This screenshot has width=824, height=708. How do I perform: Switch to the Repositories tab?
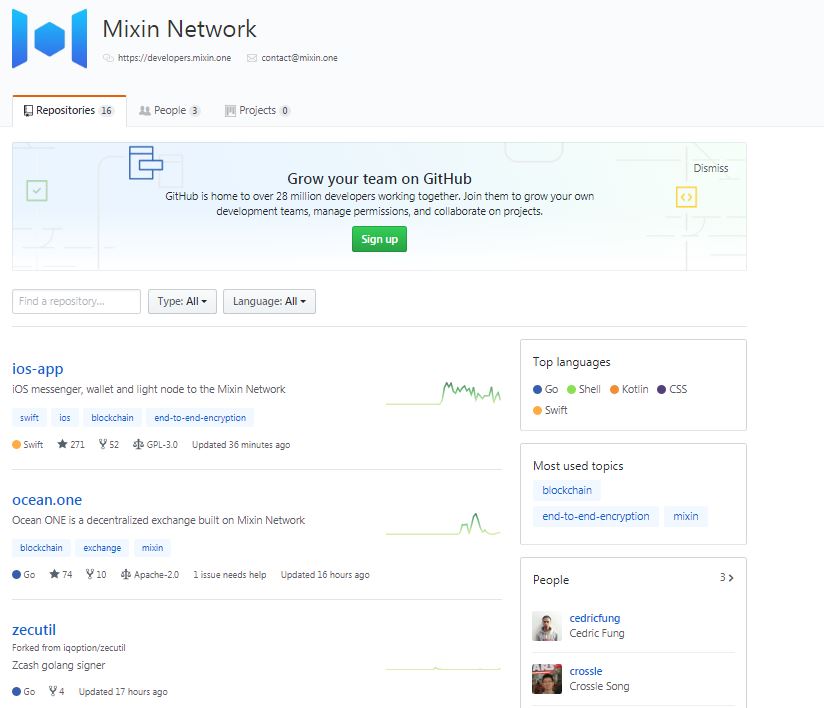click(69, 111)
